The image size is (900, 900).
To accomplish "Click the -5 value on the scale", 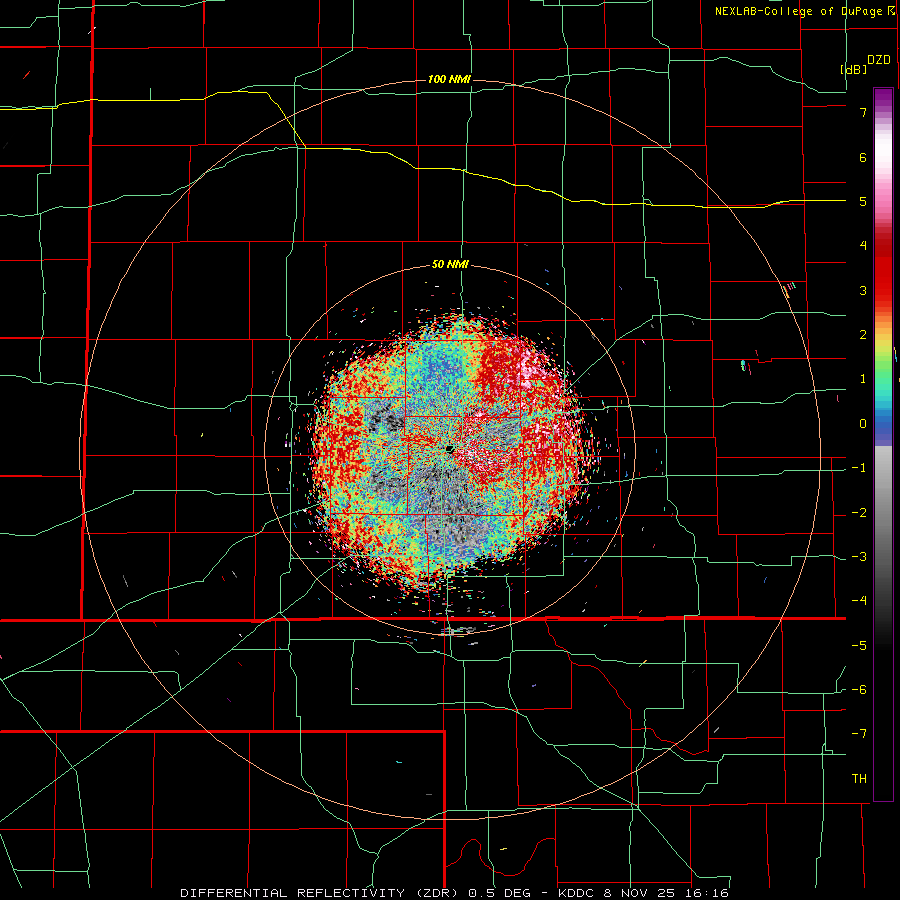I will pos(859,646).
